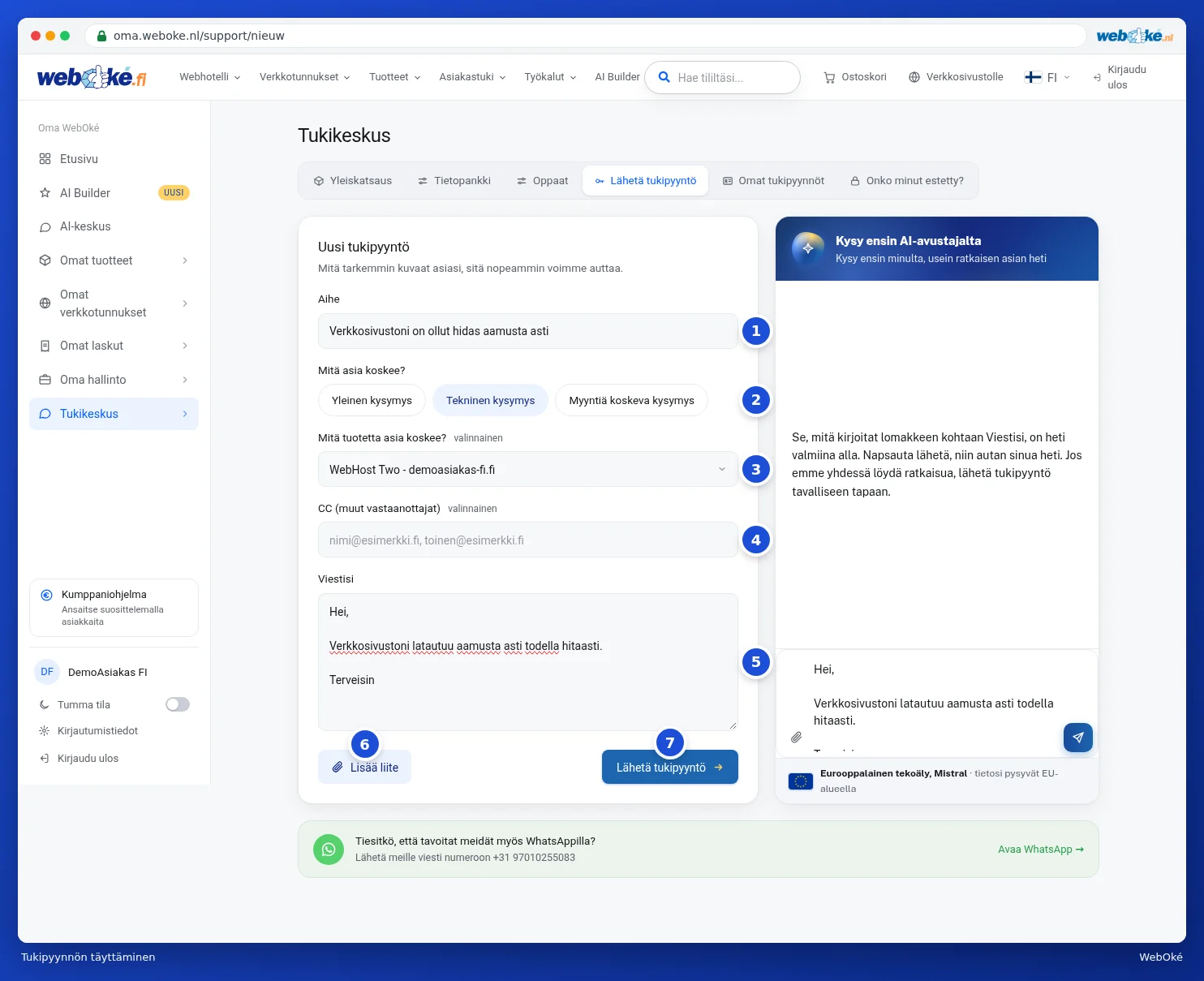
Task: Select the Myyntiä koskeva kysymys option
Action: [x=631, y=400]
